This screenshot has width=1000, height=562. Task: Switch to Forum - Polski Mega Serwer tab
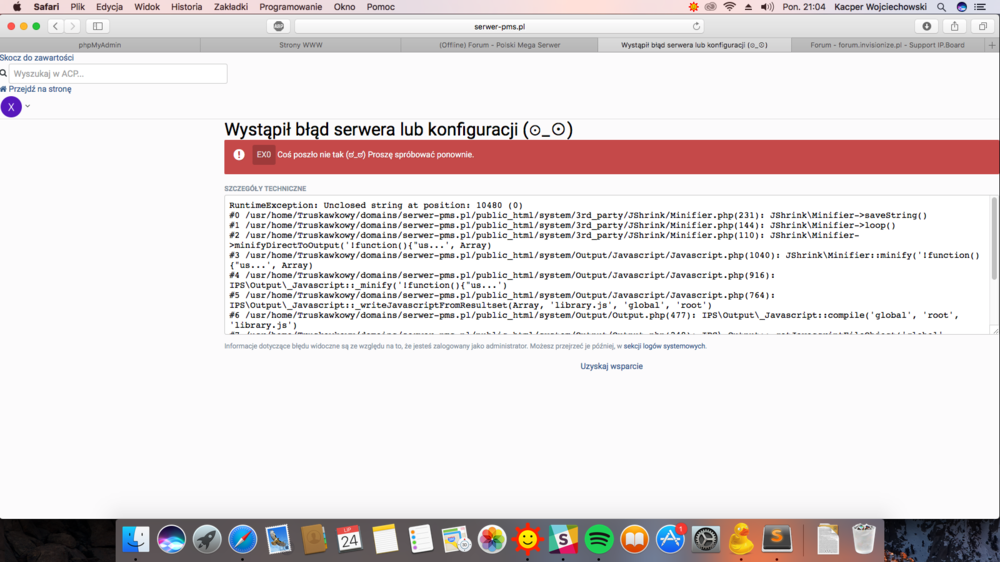coord(499,45)
